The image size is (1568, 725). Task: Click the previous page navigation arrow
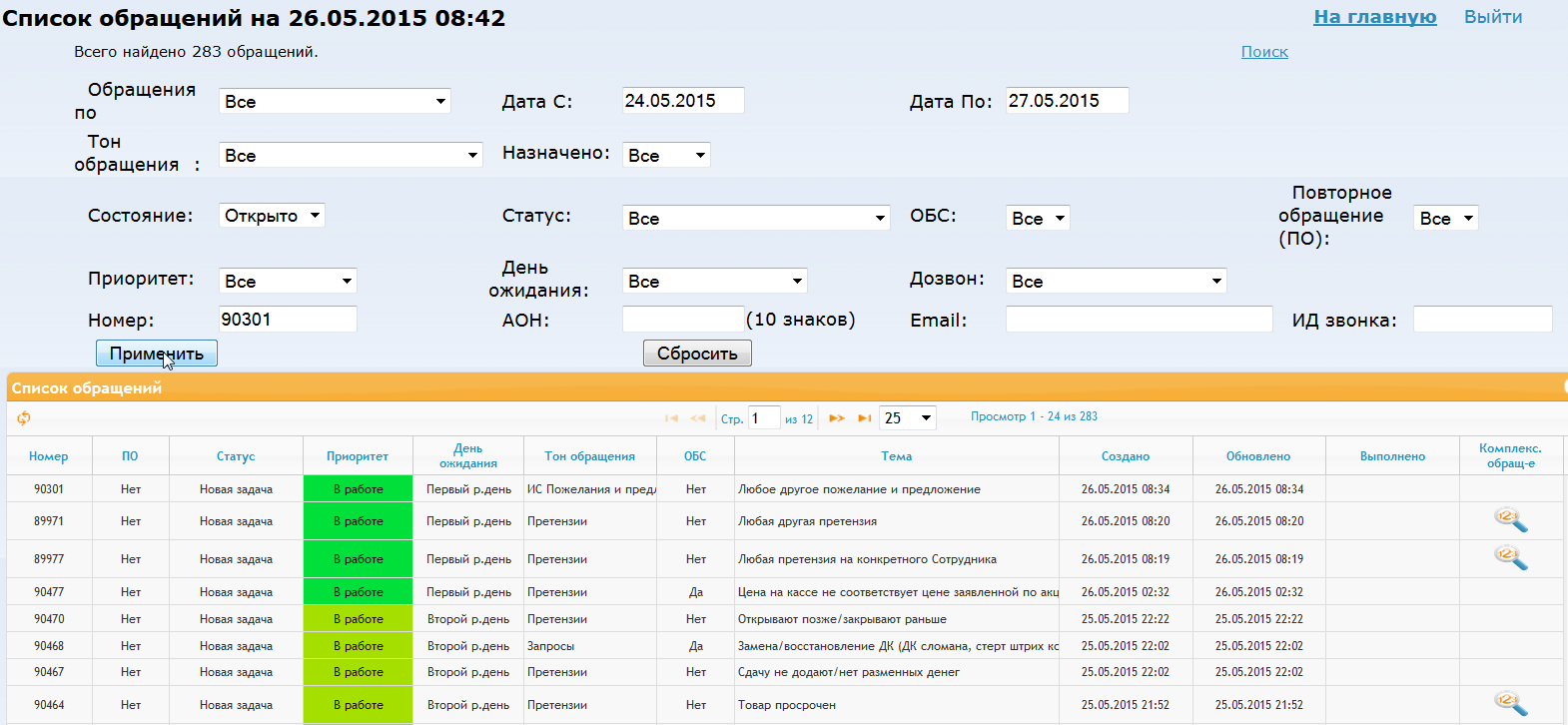tap(698, 418)
